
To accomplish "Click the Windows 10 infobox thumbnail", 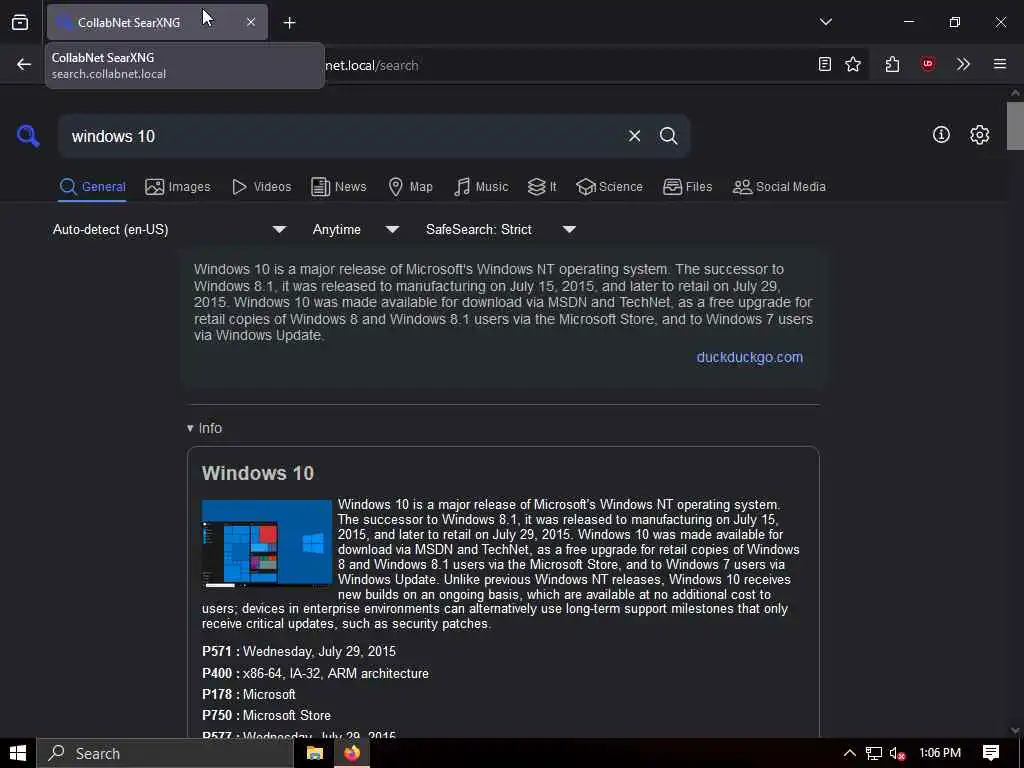I will (266, 543).
